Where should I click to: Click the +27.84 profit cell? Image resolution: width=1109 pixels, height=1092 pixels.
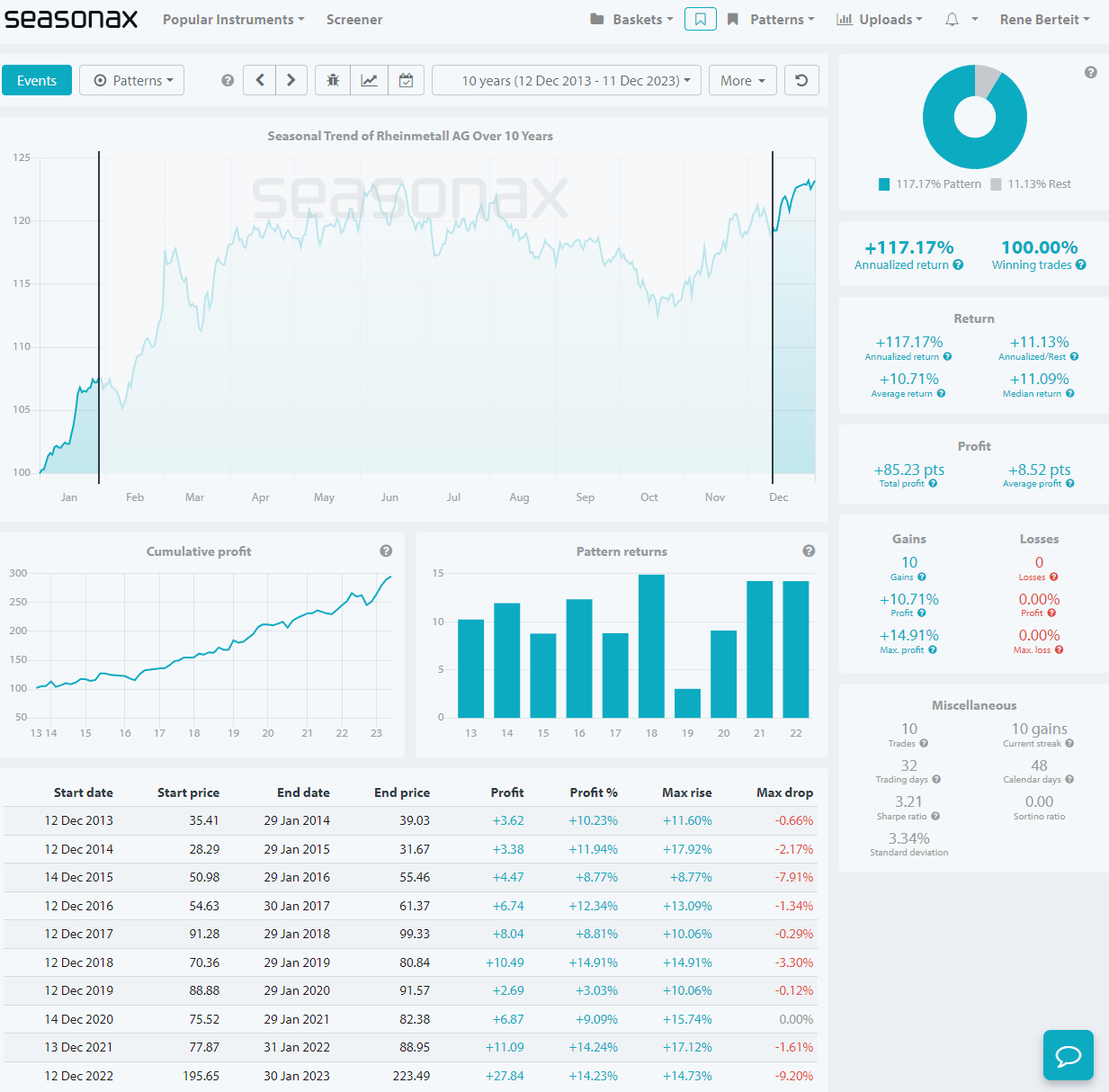tap(505, 1076)
